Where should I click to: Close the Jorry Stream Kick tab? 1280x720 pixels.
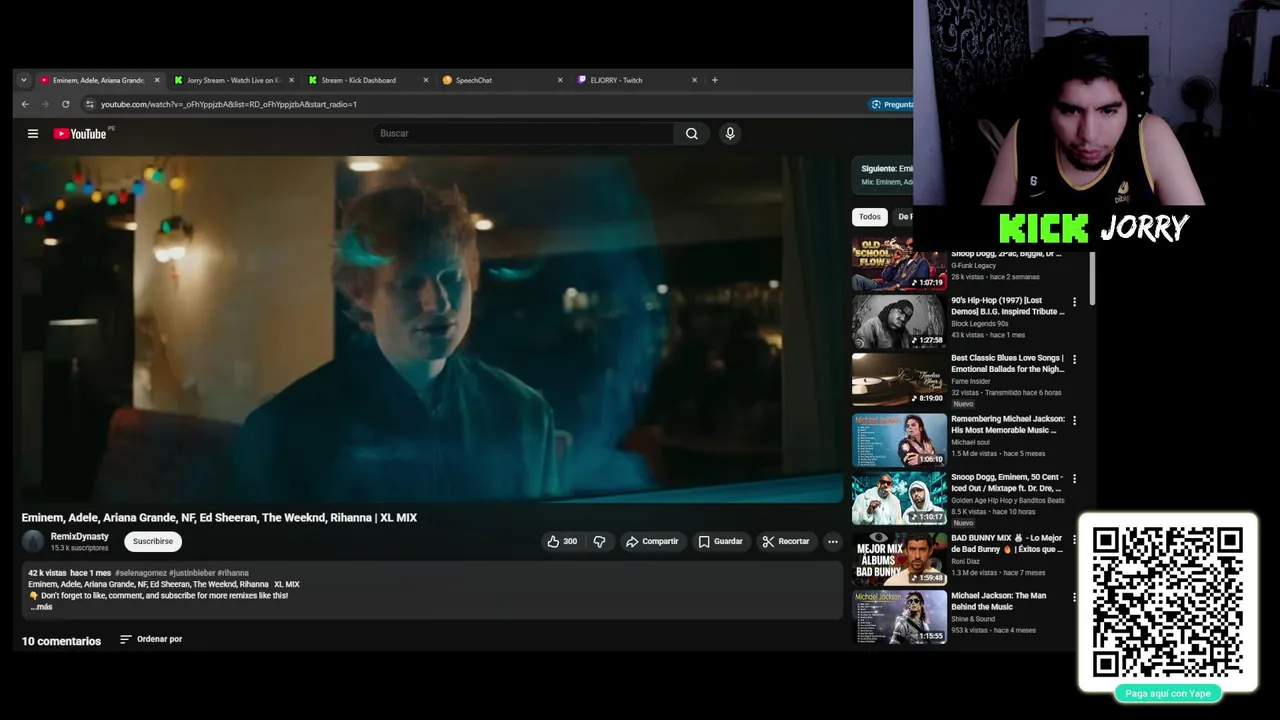point(291,80)
